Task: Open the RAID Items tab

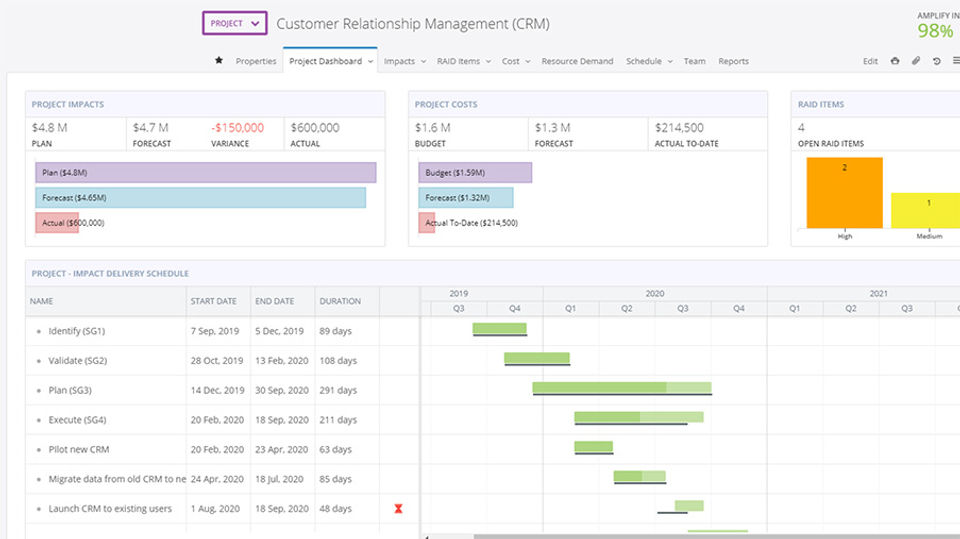Action: (x=459, y=61)
